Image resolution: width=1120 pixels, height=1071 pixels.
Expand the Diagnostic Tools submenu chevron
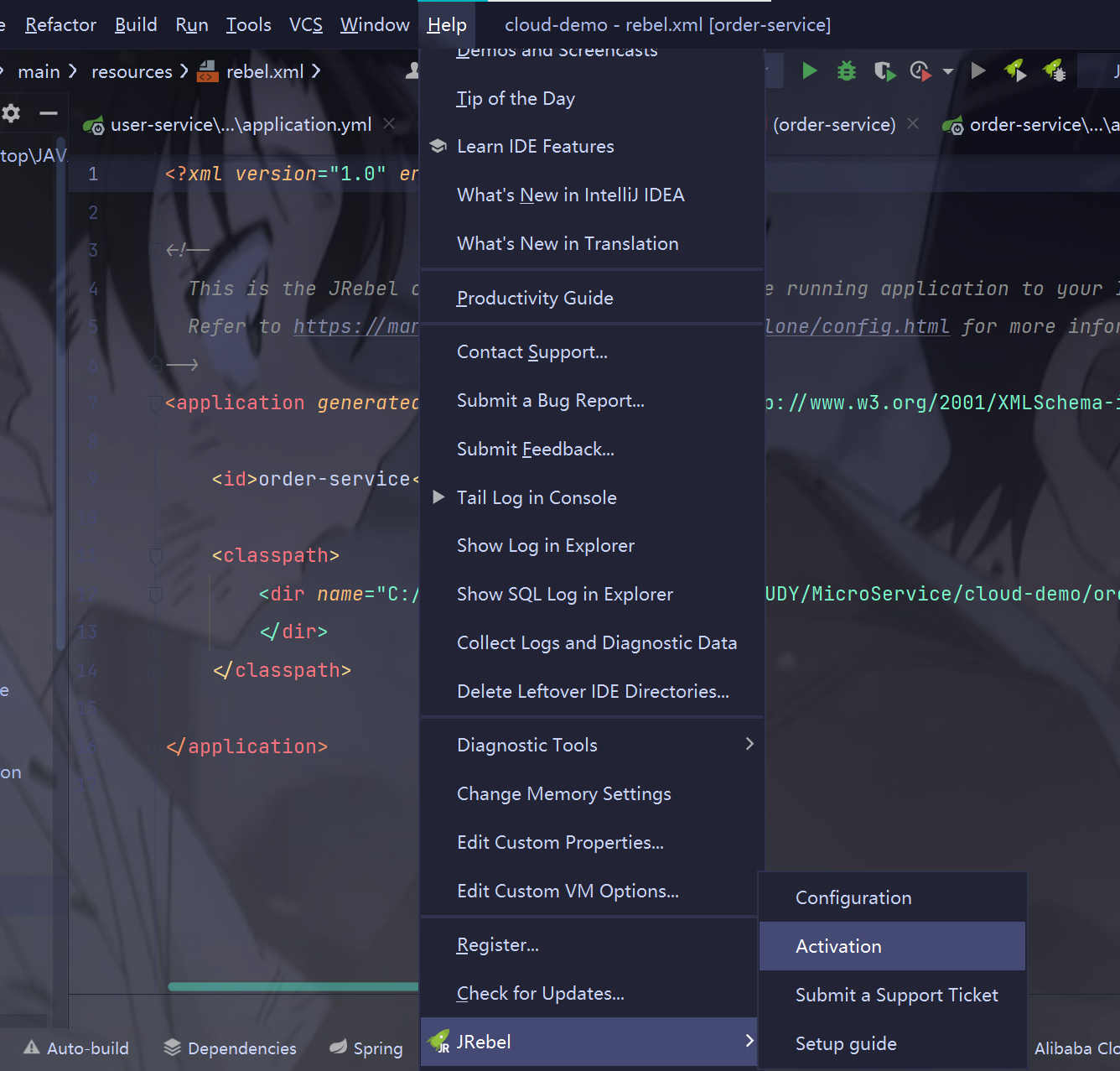pyautogui.click(x=749, y=744)
